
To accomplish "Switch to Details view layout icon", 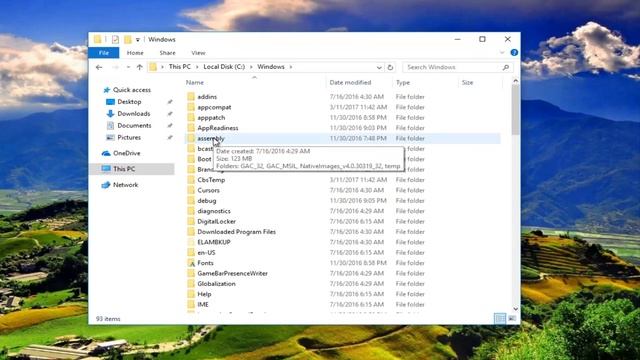I will pyautogui.click(x=500, y=318).
